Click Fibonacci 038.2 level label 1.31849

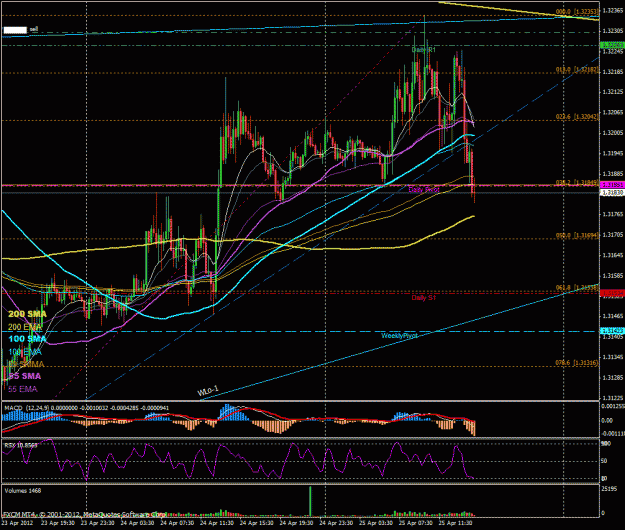577,183
